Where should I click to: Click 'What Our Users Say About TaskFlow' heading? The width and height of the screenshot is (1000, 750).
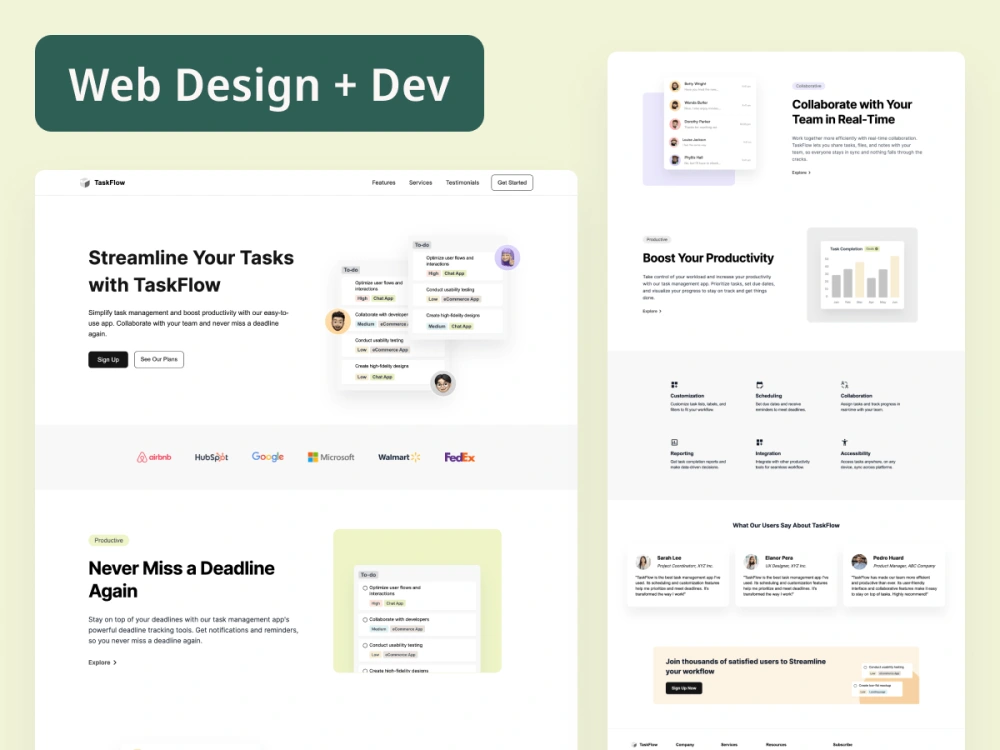click(786, 526)
